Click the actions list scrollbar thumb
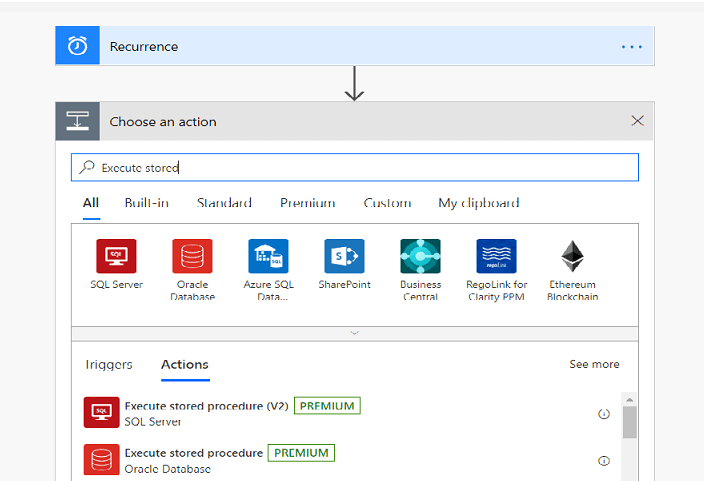 coord(629,422)
